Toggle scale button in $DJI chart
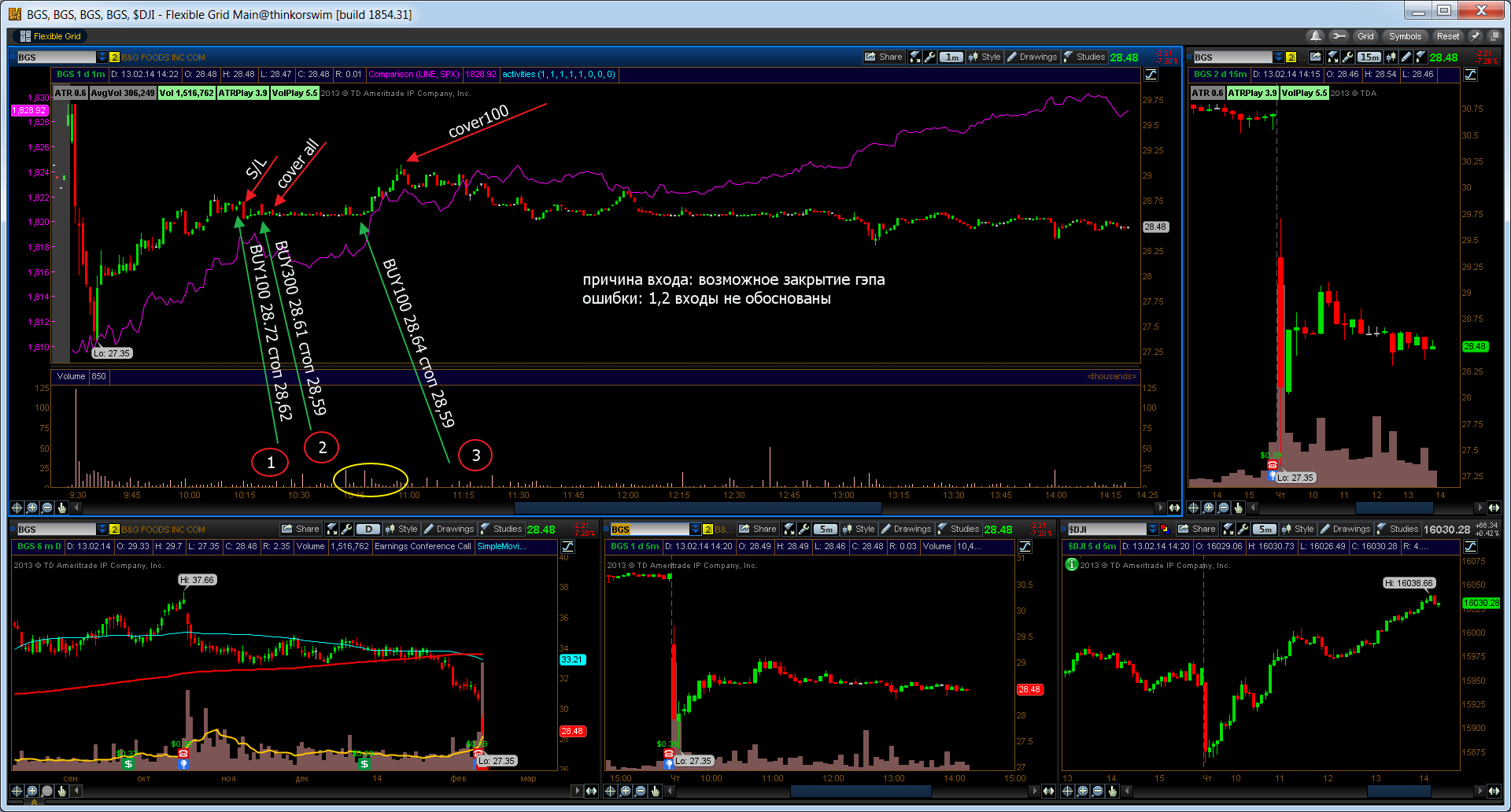This screenshot has width=1511, height=812. pos(1470,547)
